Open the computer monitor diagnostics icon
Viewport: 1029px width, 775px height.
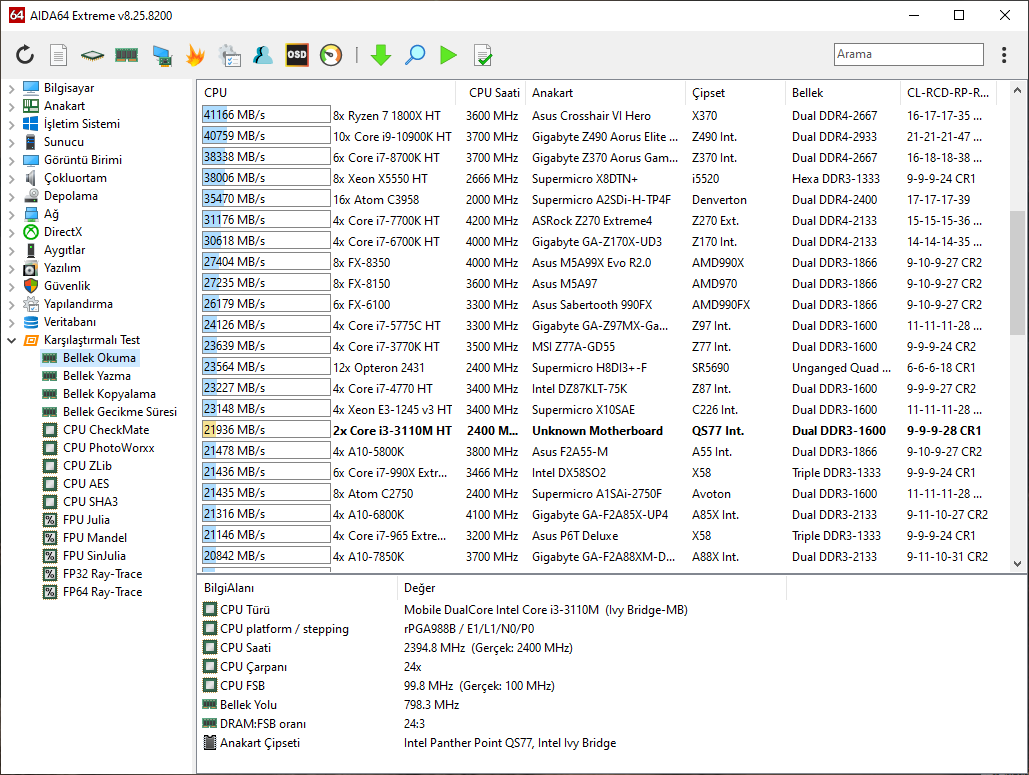(161, 55)
